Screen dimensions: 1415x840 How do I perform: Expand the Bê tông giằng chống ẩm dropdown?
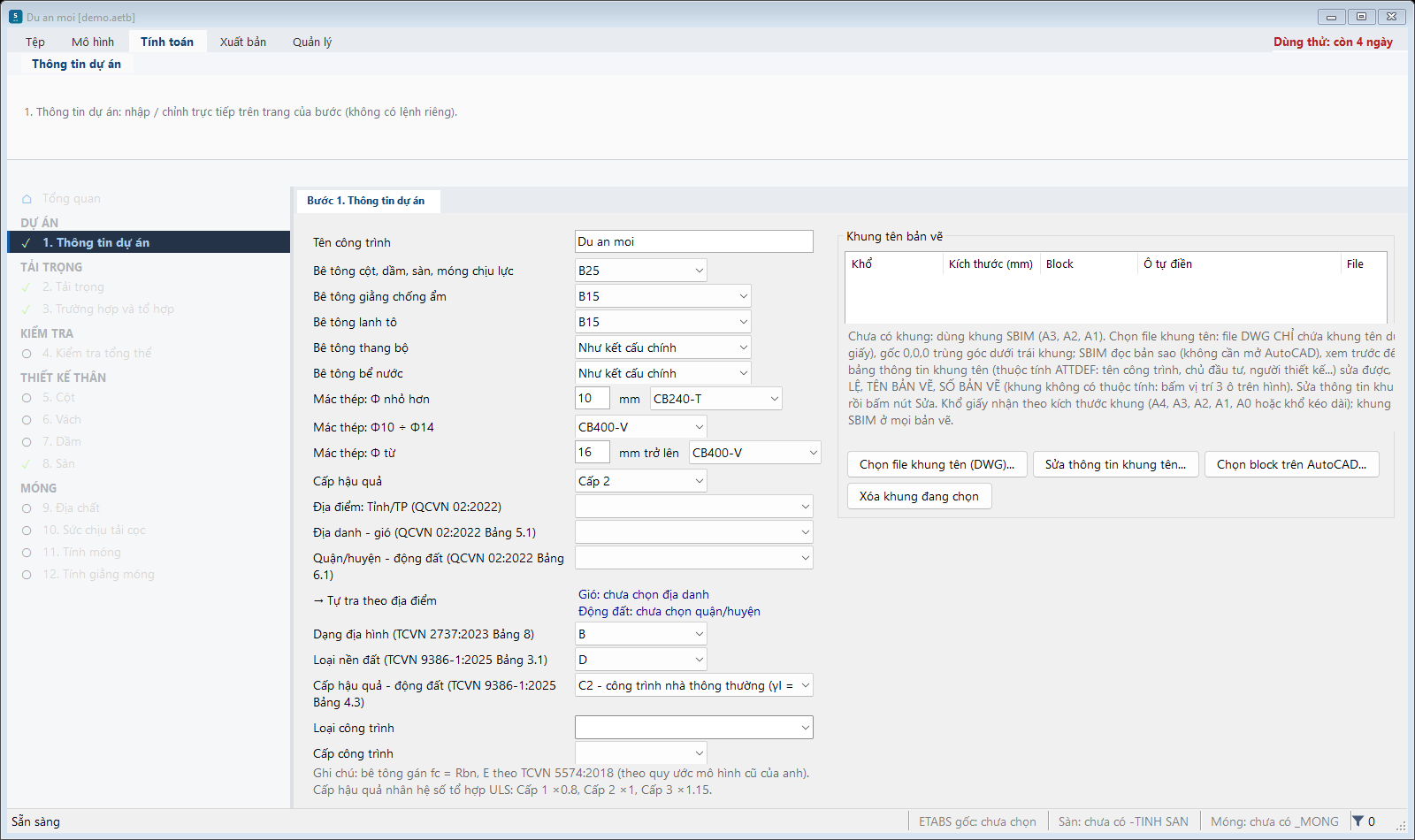663,296
